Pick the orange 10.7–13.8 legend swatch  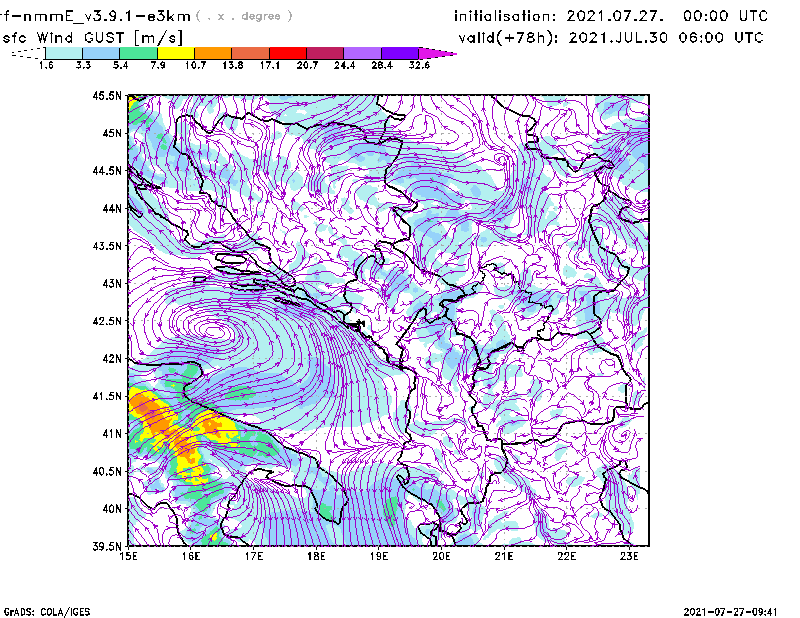tap(213, 53)
